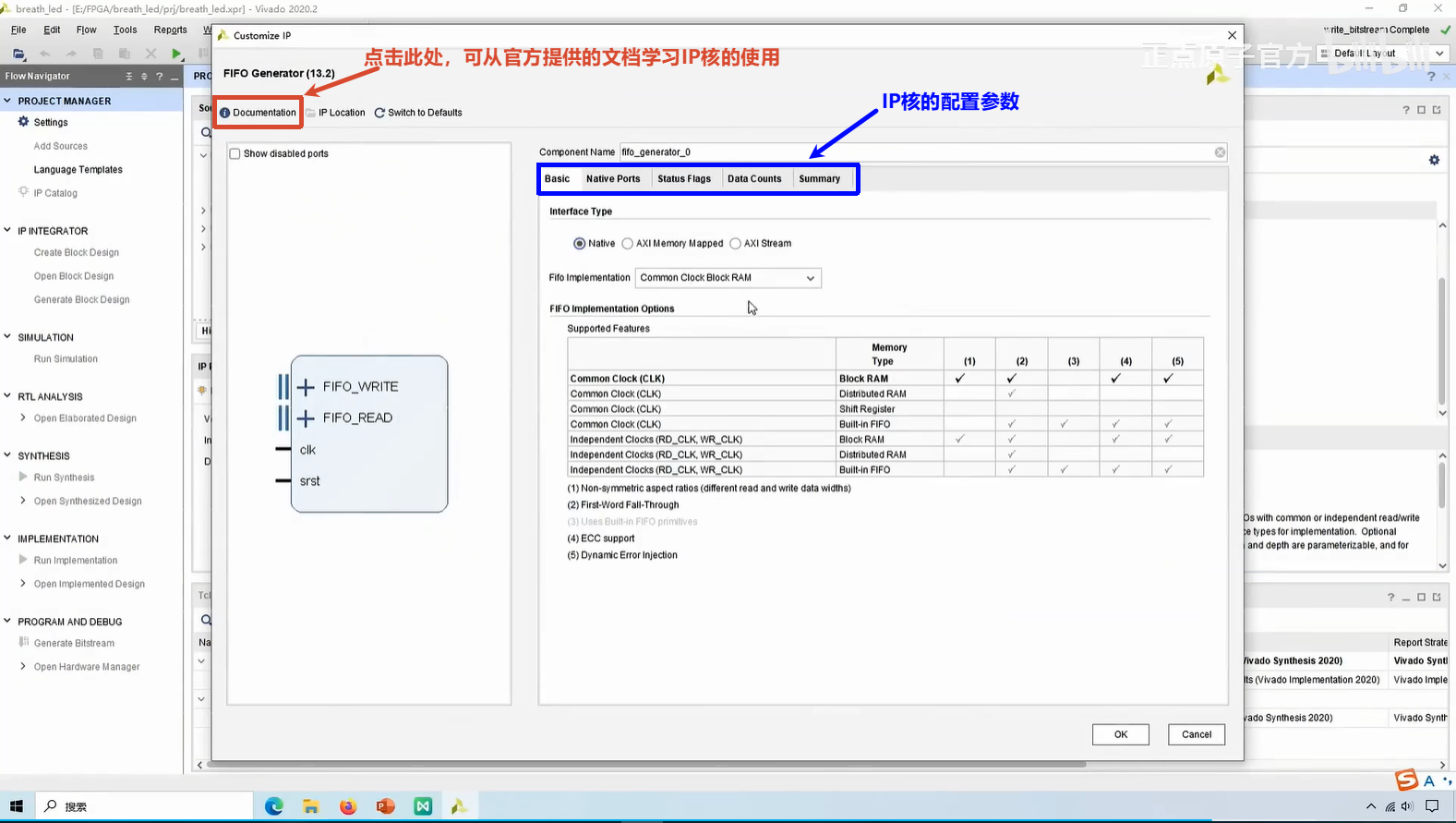Open Firefox from the taskbar
Screen dimensions: 1456x823
pos(348,806)
